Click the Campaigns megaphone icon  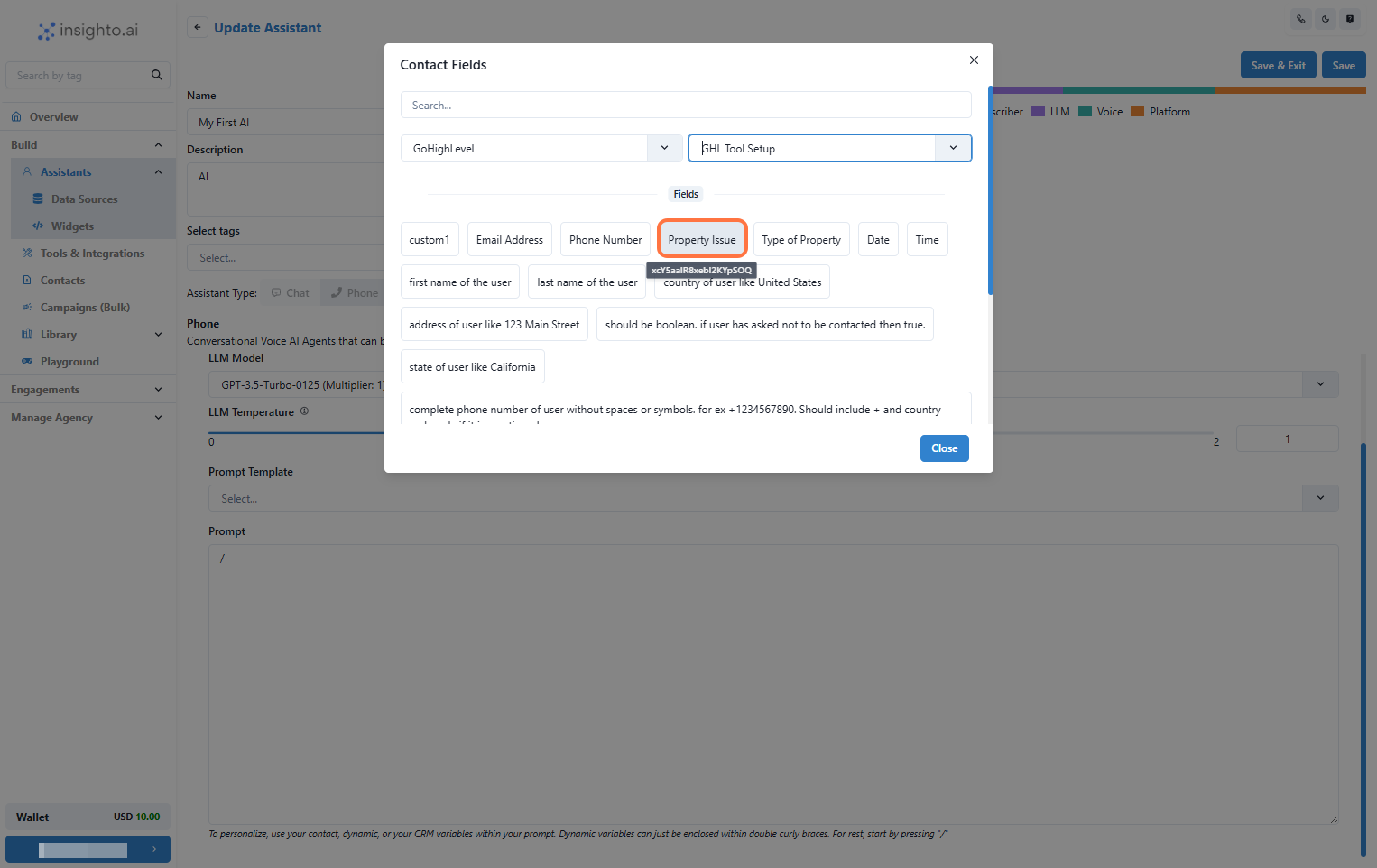tap(27, 307)
